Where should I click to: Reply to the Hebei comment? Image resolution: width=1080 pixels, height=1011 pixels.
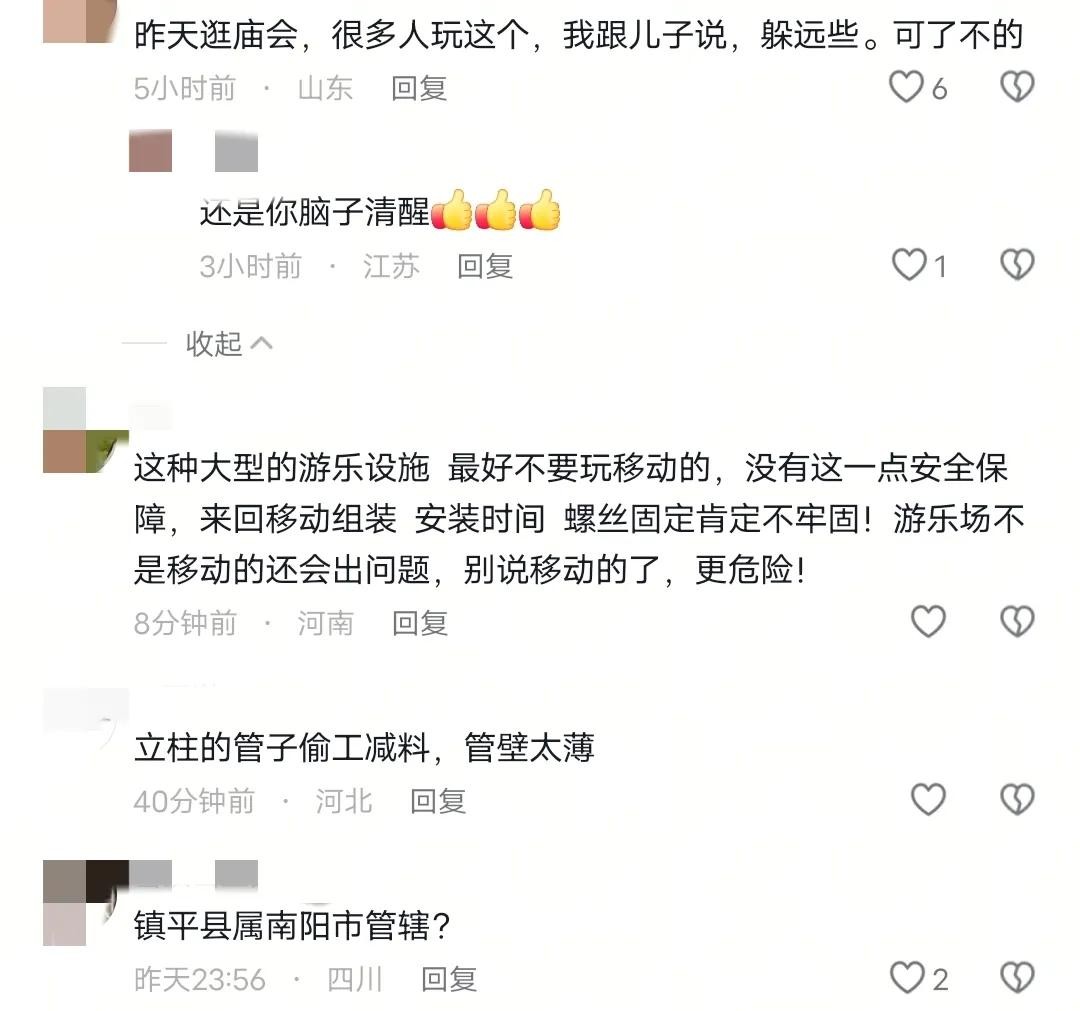[x=437, y=801]
